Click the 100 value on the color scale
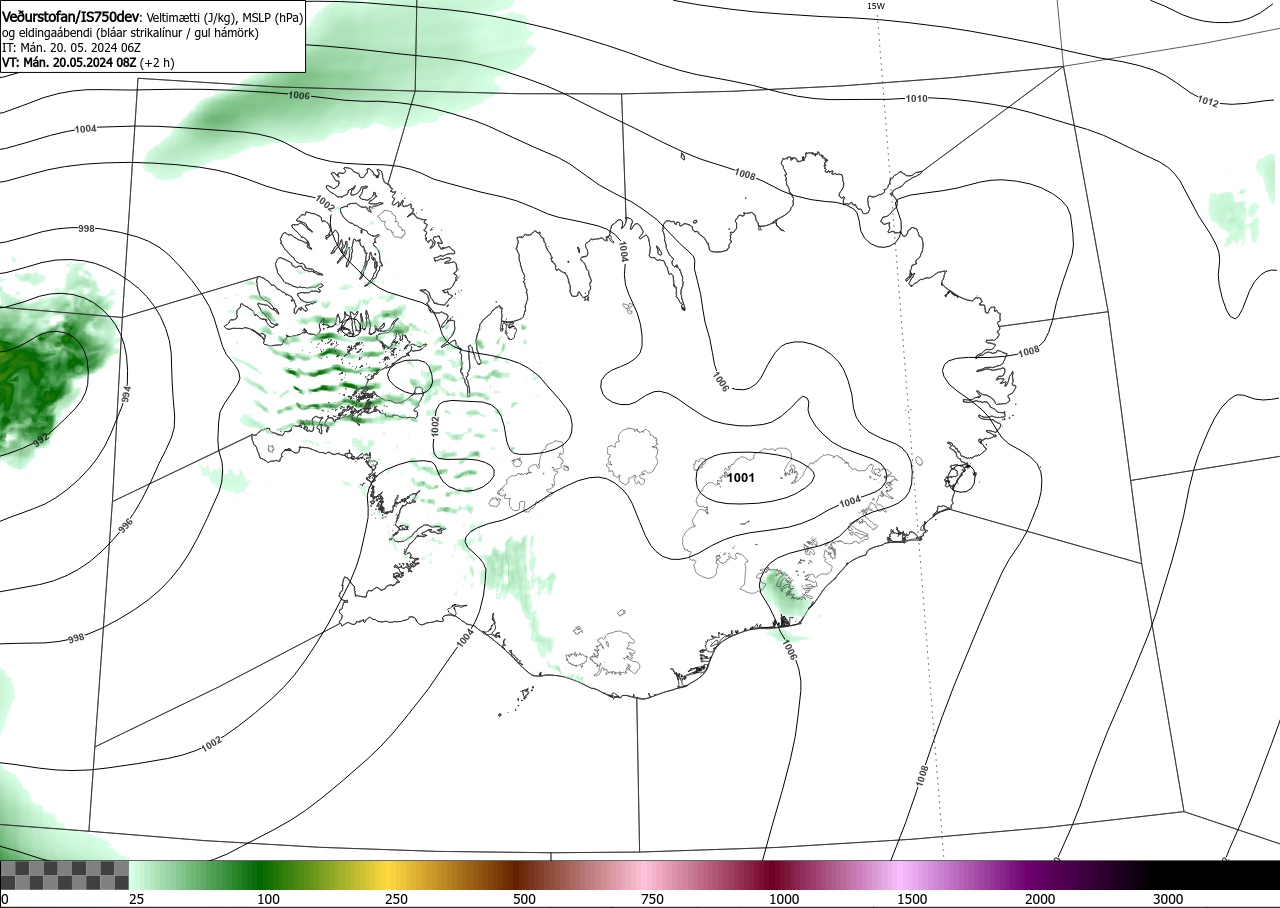 (x=268, y=899)
